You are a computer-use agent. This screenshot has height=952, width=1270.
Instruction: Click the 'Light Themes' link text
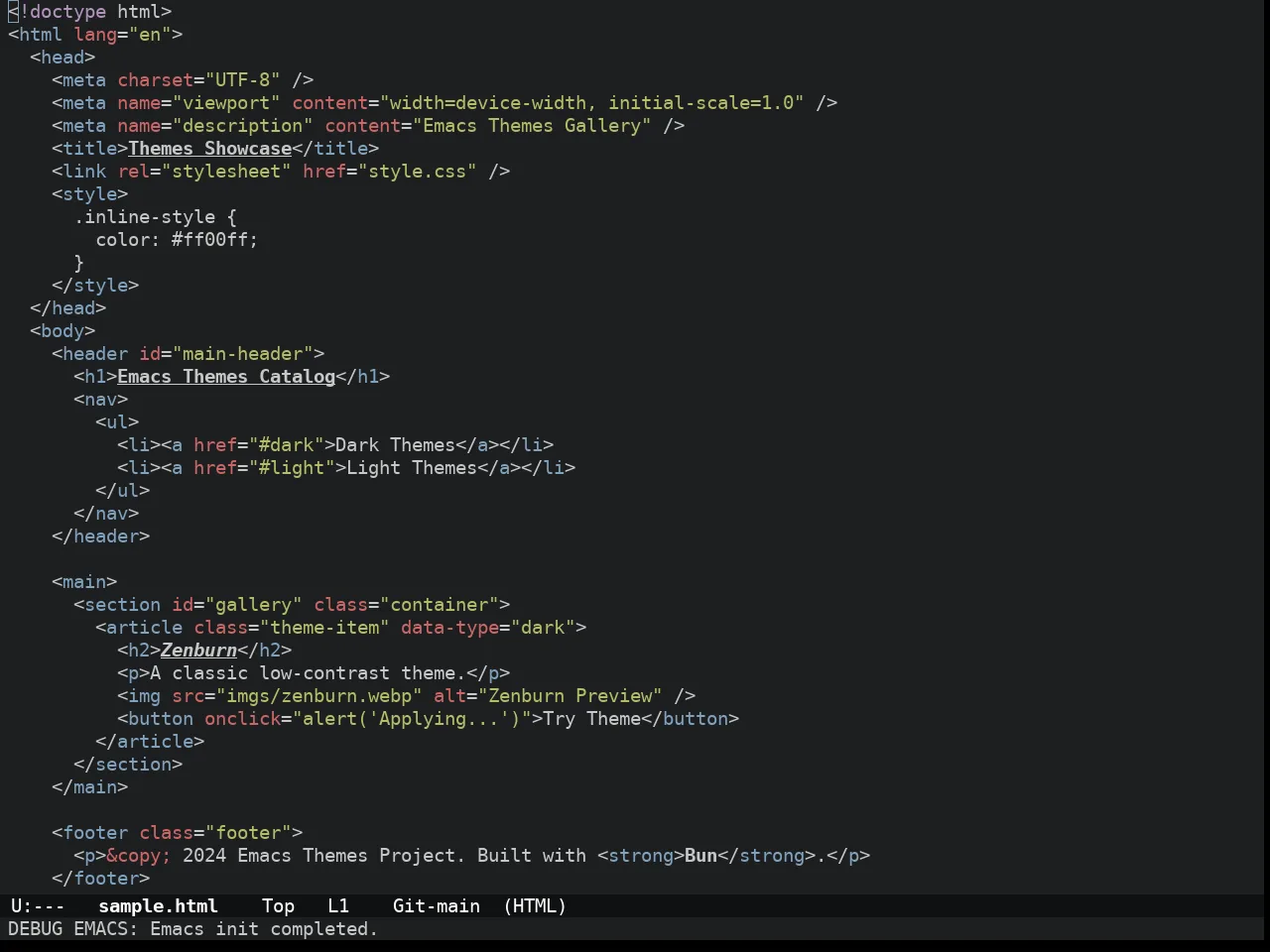tap(412, 467)
